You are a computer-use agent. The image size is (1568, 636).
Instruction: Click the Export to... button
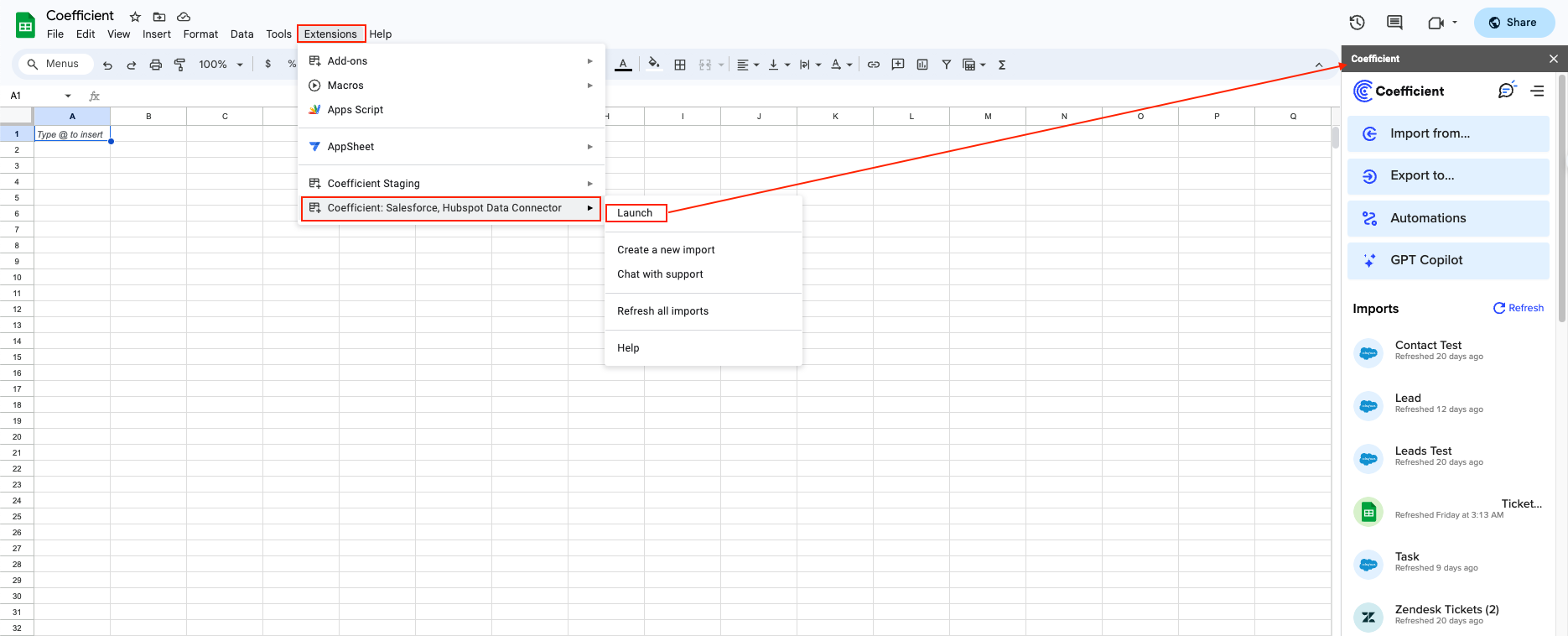tap(1448, 175)
